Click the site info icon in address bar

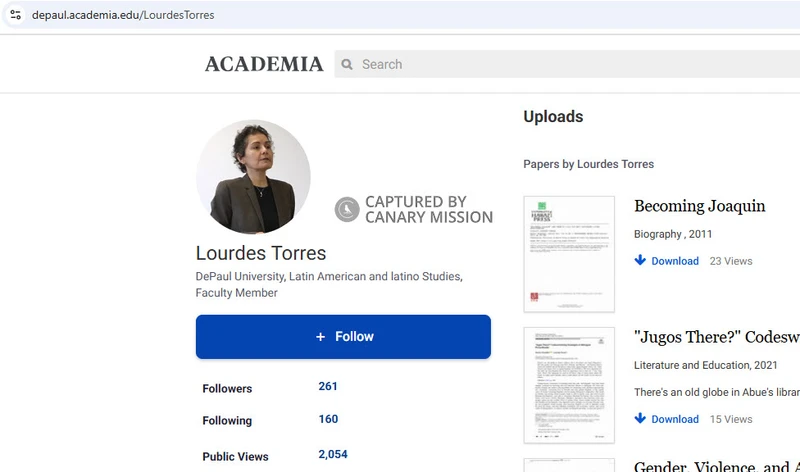(x=15, y=15)
